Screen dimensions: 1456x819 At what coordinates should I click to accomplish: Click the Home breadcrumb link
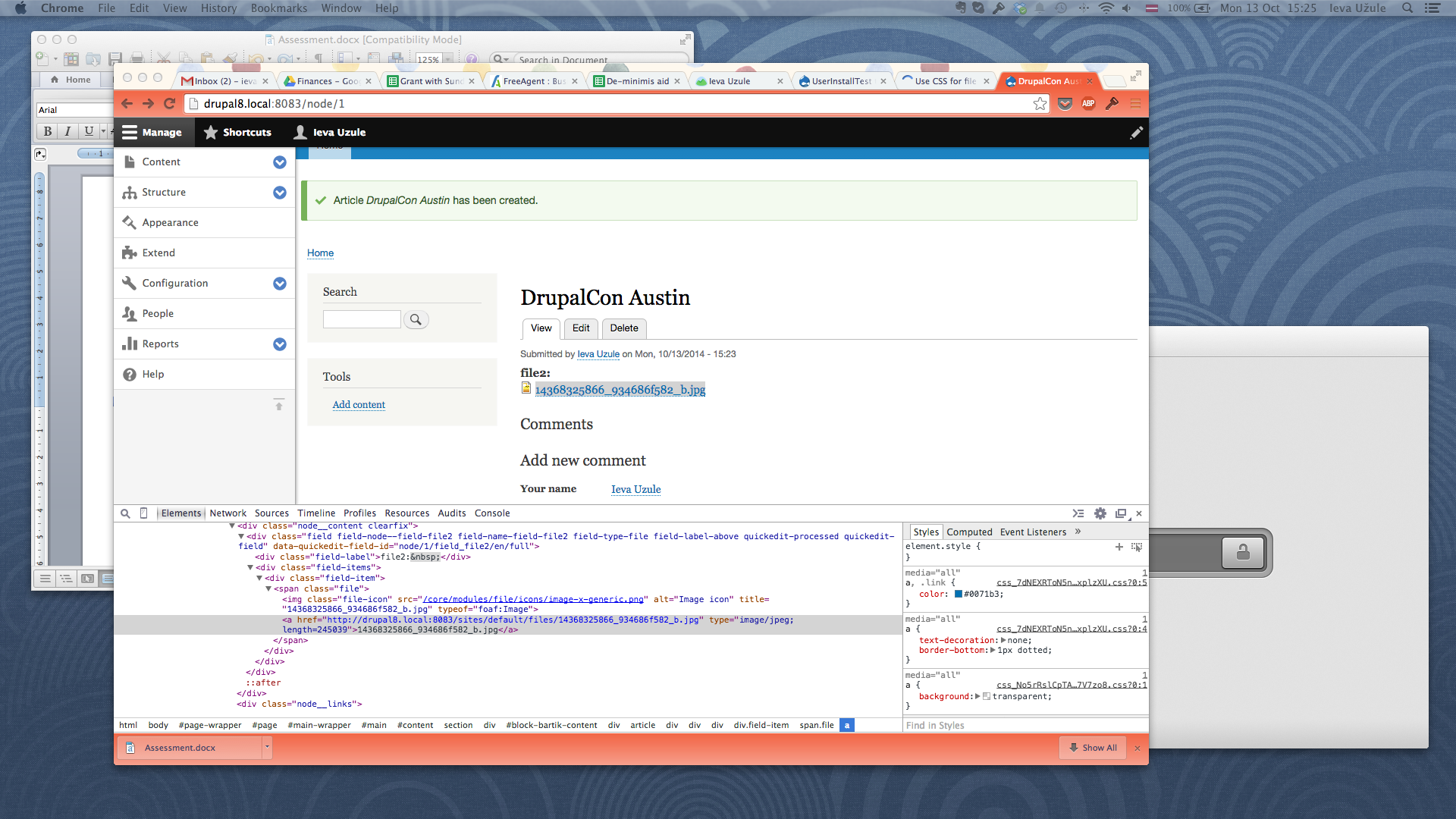(x=320, y=253)
